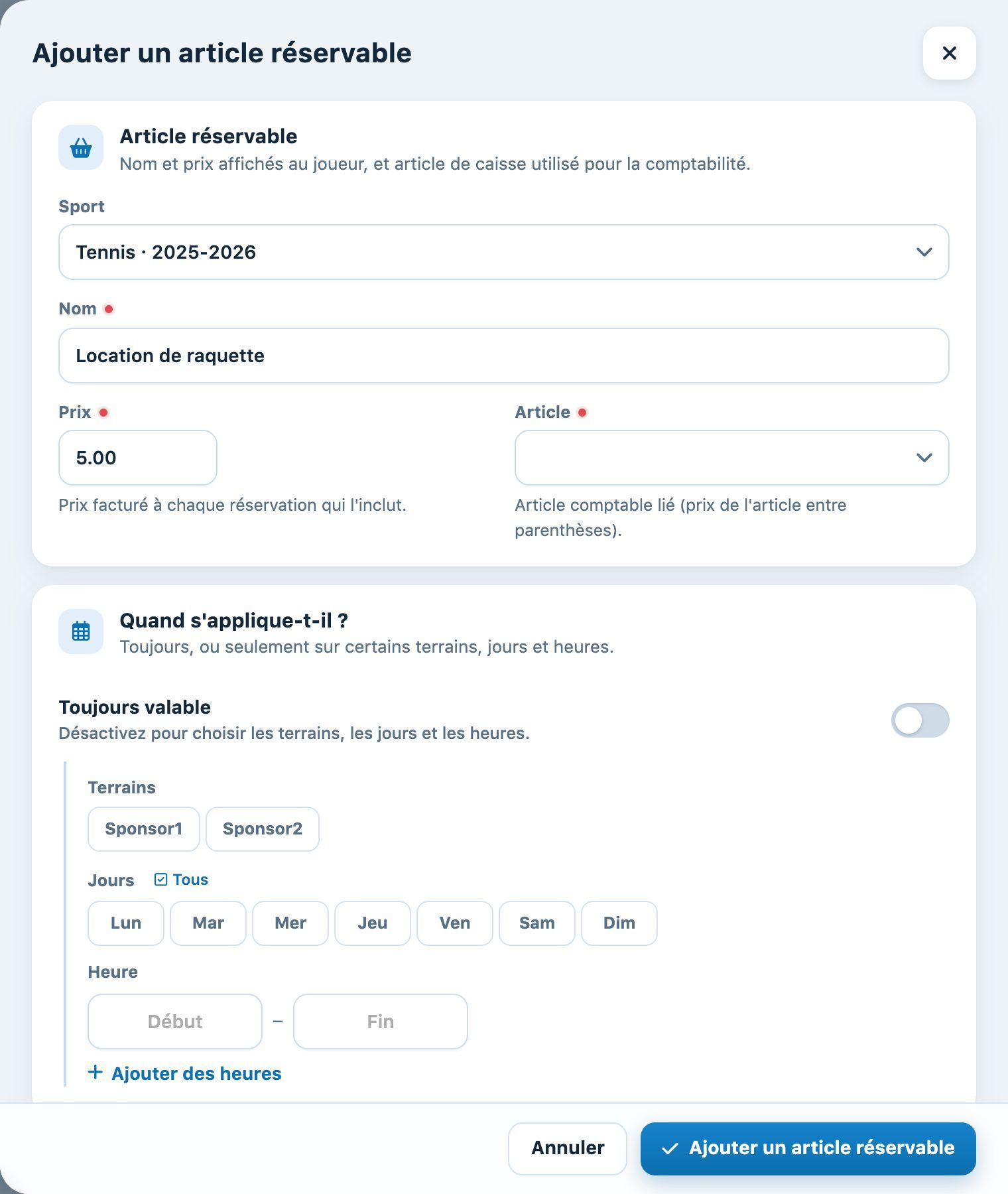This screenshot has height=1194, width=1008.
Task: Click the calendar icon beside Quand s'applique-t-il
Action: click(81, 631)
